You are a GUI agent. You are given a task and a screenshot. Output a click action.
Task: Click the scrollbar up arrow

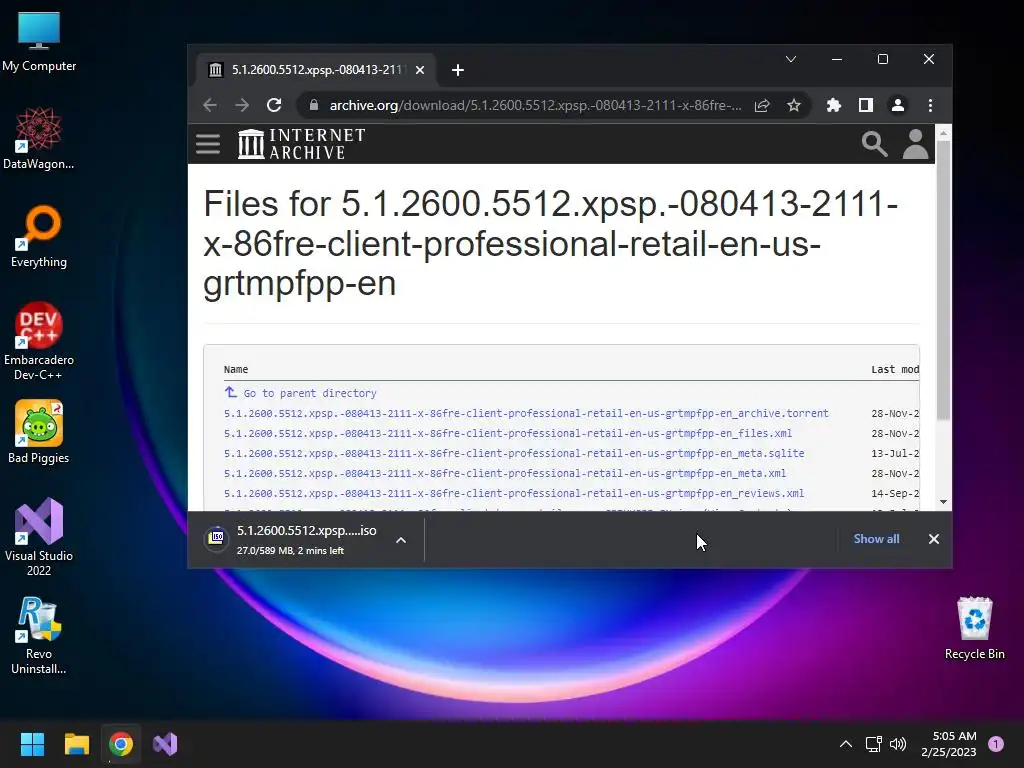943,133
